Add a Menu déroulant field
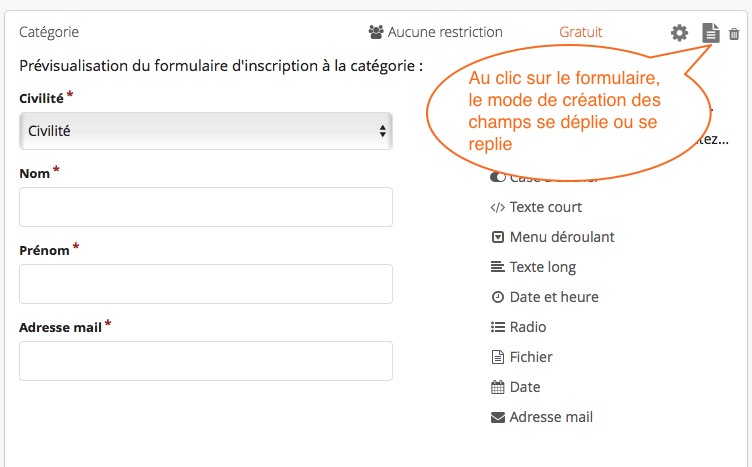This screenshot has width=752, height=467. 552,237
